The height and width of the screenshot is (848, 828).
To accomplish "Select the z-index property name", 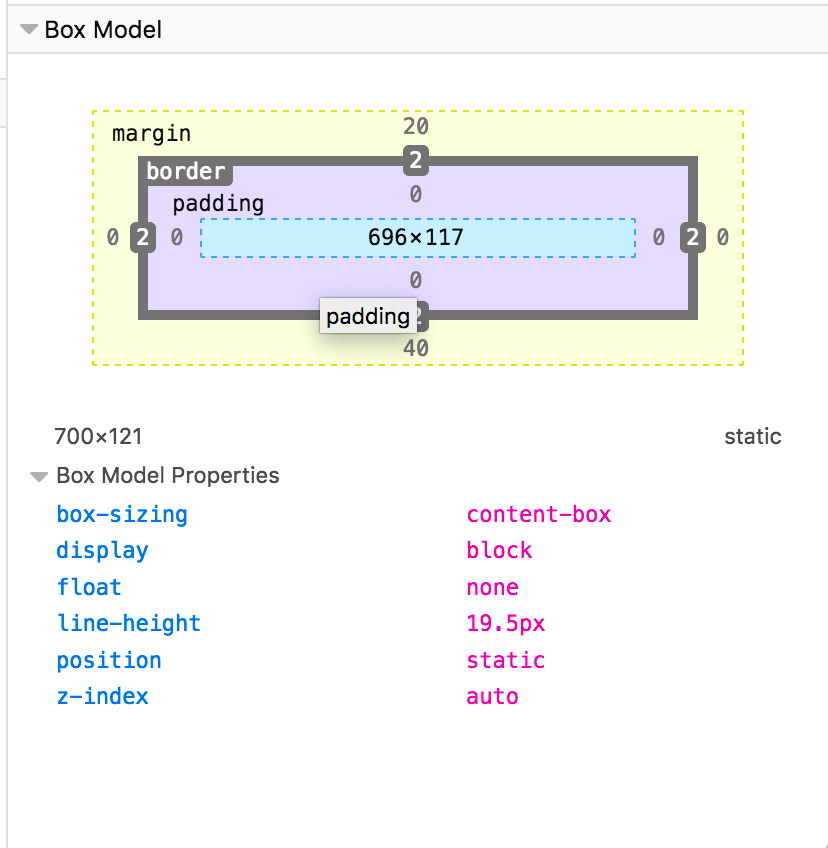I will point(102,696).
